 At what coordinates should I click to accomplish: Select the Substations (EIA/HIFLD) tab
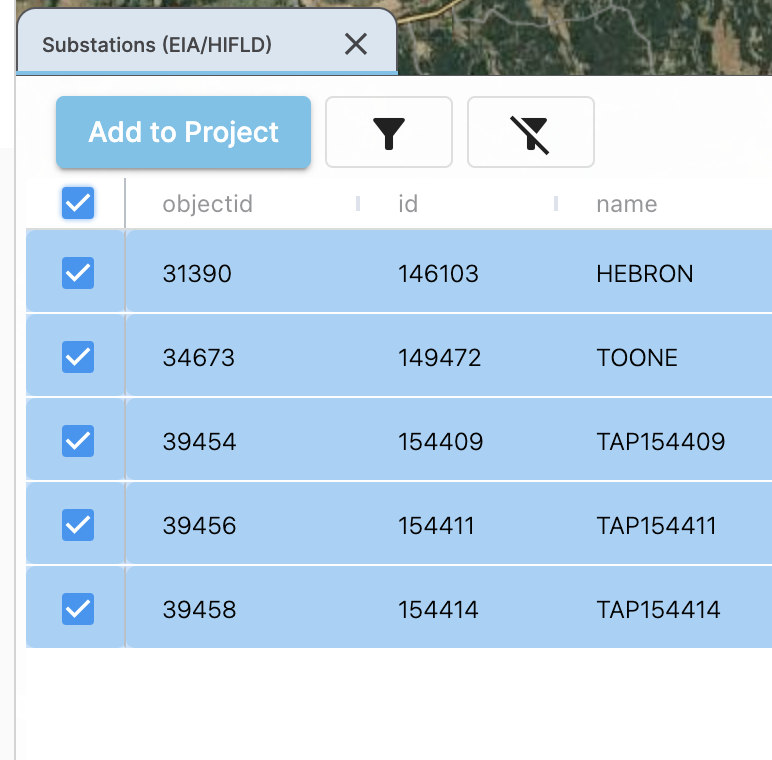[206, 43]
